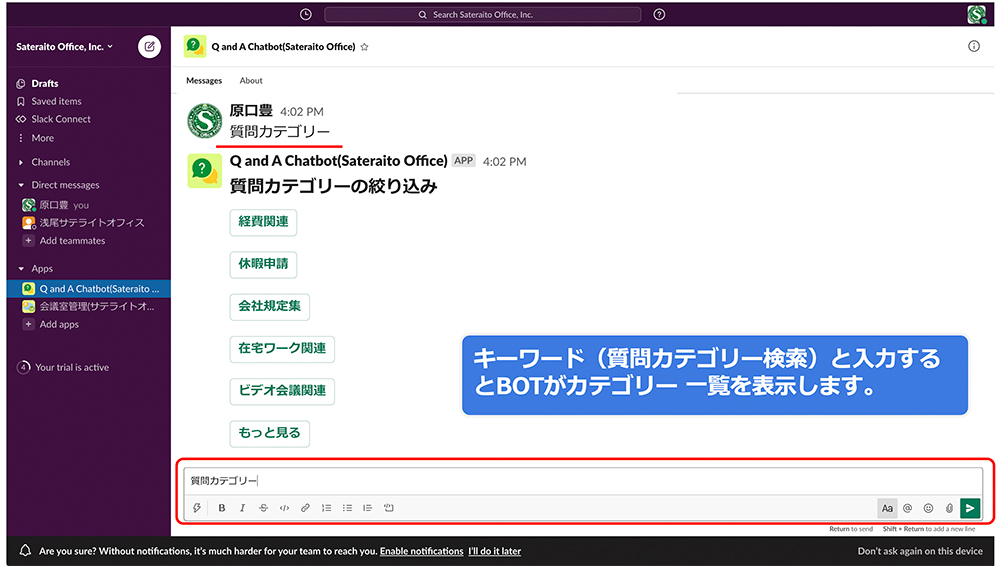Open direct message with 浅尾サテライトオフィス

click(x=91, y=223)
